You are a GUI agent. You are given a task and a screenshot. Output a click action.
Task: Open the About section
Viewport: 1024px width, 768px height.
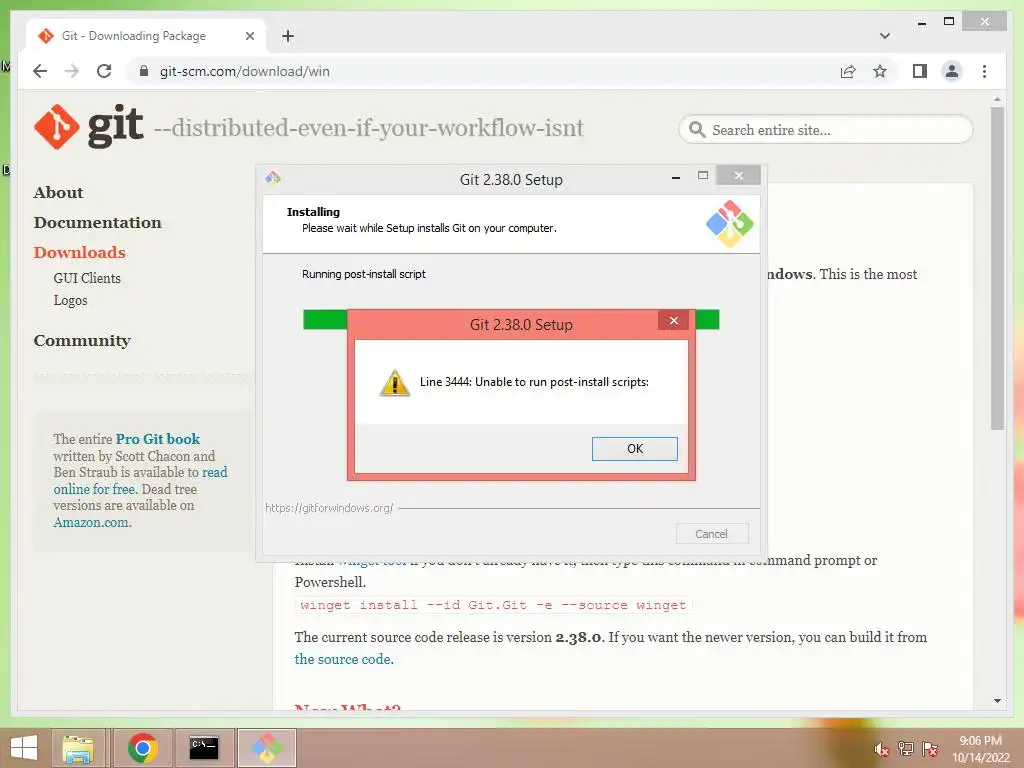click(x=58, y=193)
